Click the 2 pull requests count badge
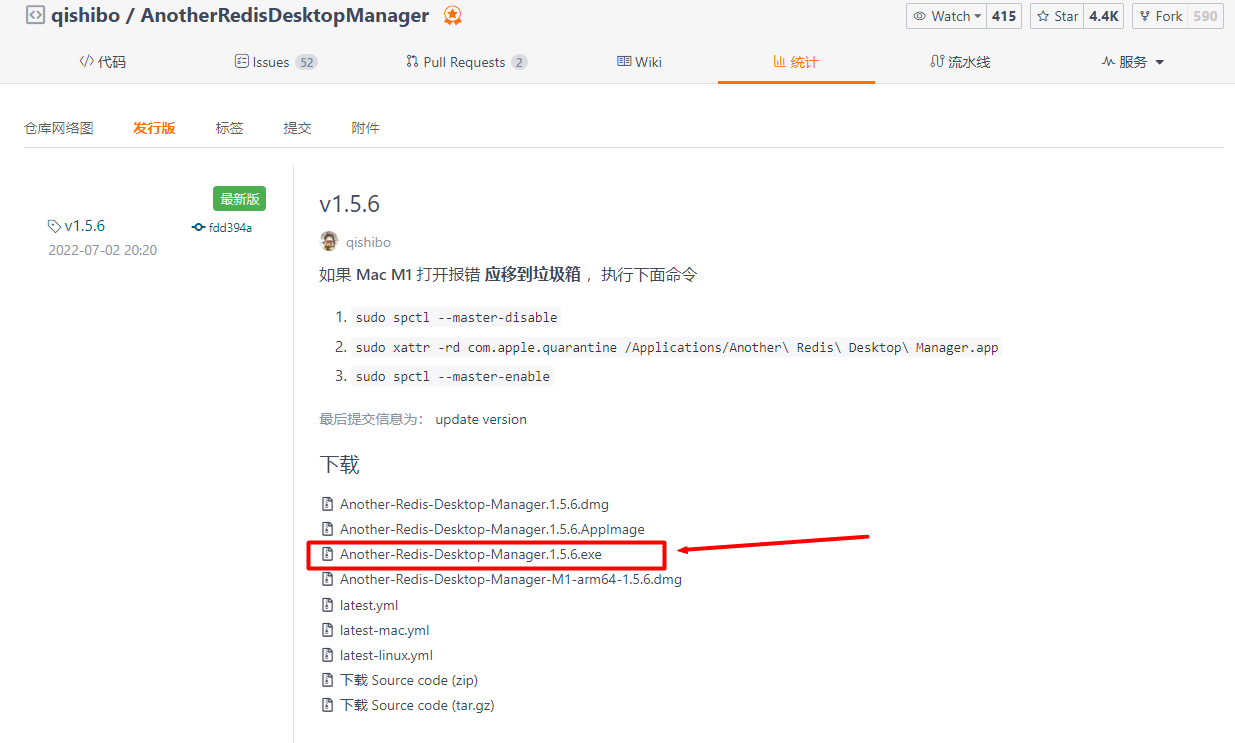Screen dimensions: 1235x743 click(x=519, y=62)
